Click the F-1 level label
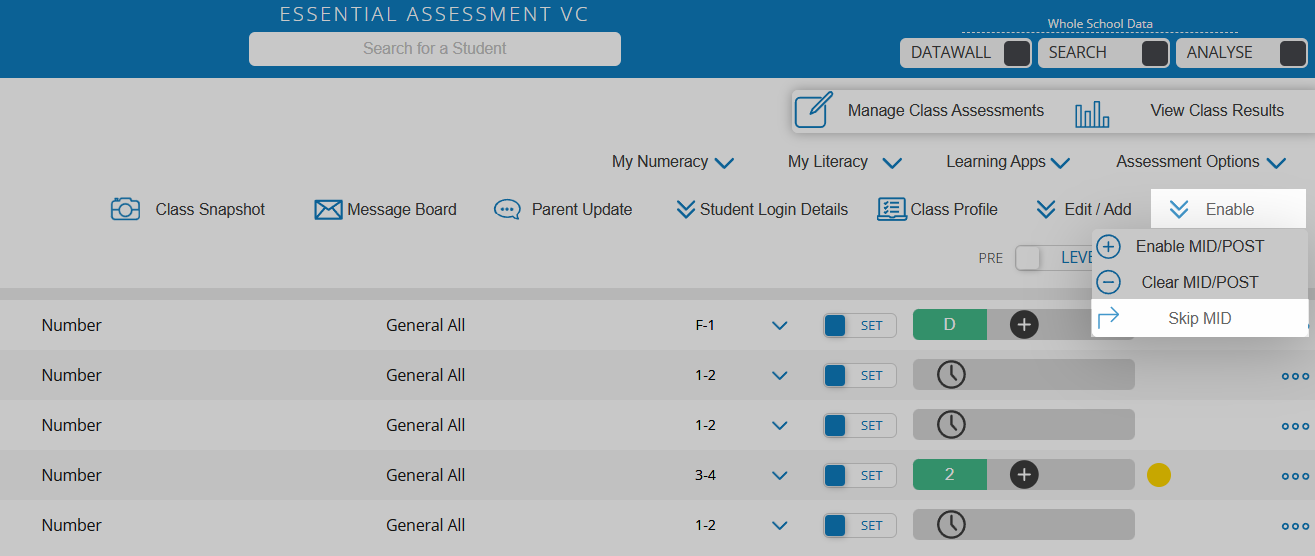This screenshot has height=556, width=1315. [x=706, y=325]
